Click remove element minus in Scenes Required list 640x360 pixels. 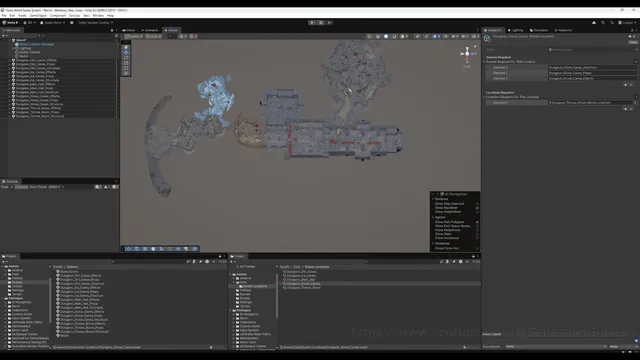(x=631, y=85)
